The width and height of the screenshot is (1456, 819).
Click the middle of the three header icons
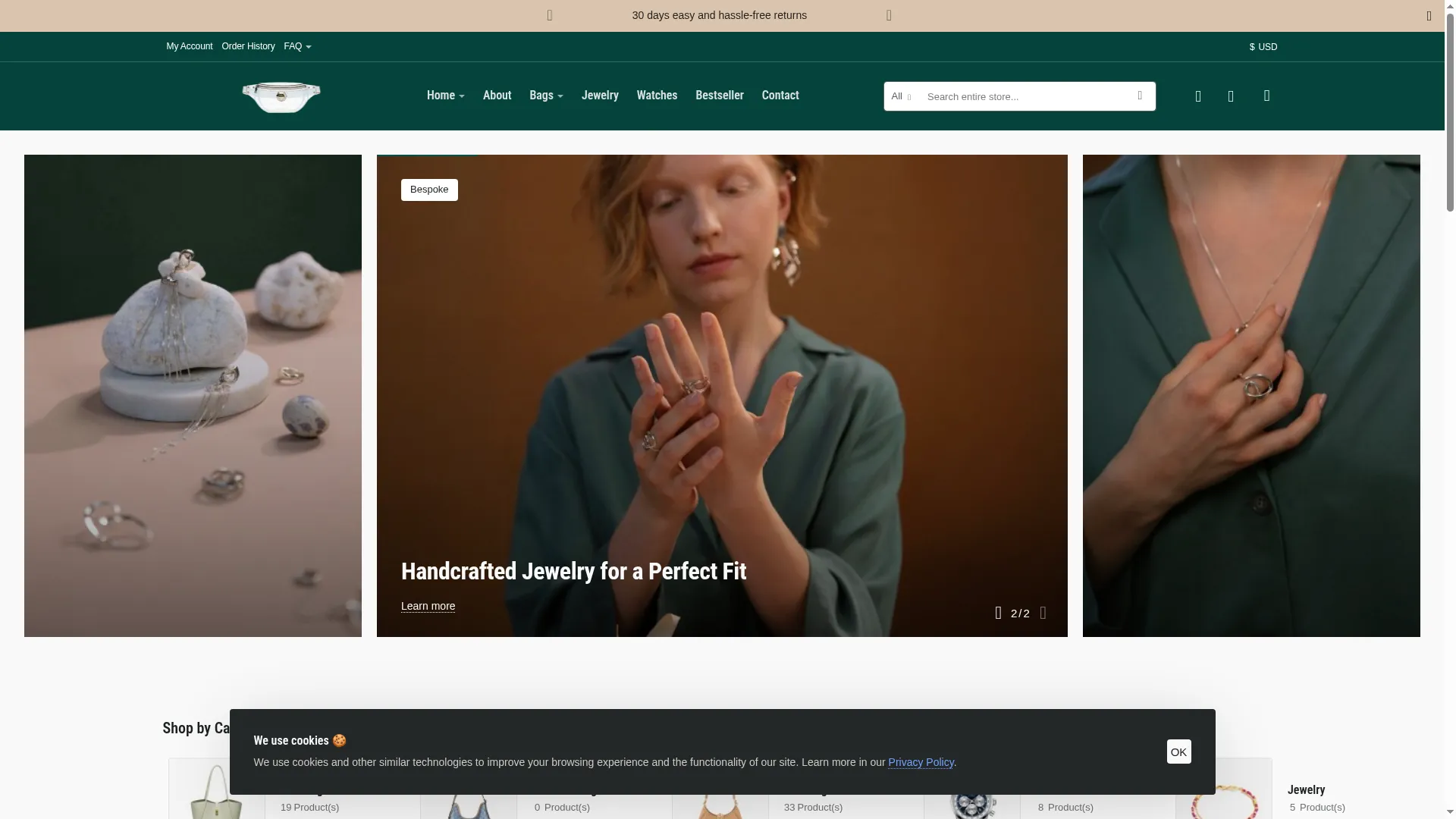1231,96
